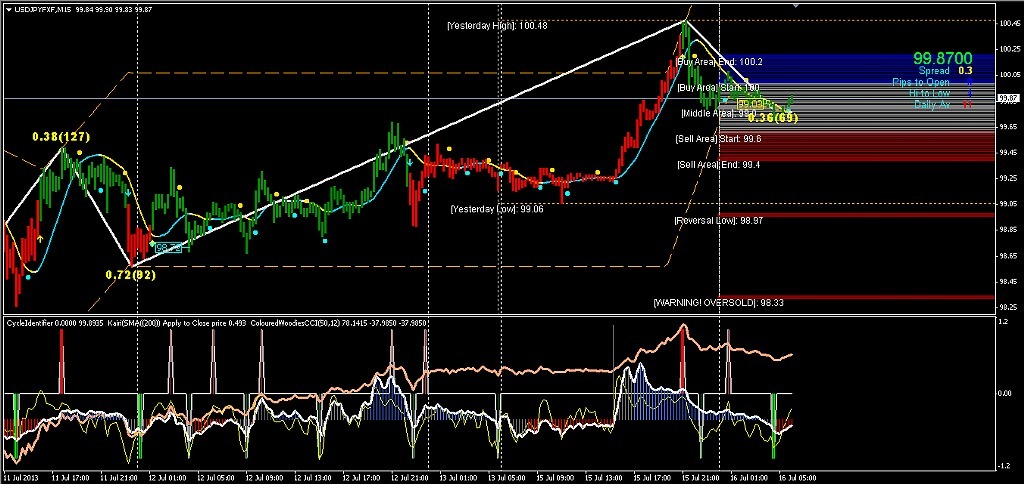Click 0.00 on the indicator scale

pyautogui.click(x=1004, y=393)
